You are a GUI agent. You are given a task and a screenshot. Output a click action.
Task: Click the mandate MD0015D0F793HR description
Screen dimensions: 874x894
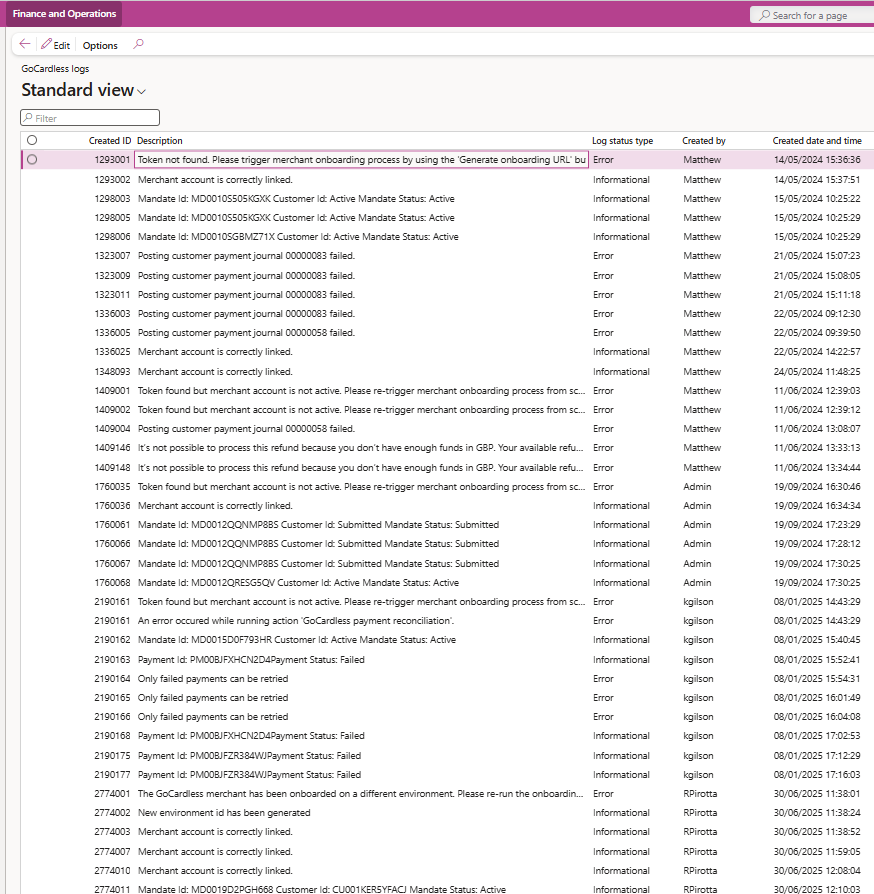coord(297,640)
